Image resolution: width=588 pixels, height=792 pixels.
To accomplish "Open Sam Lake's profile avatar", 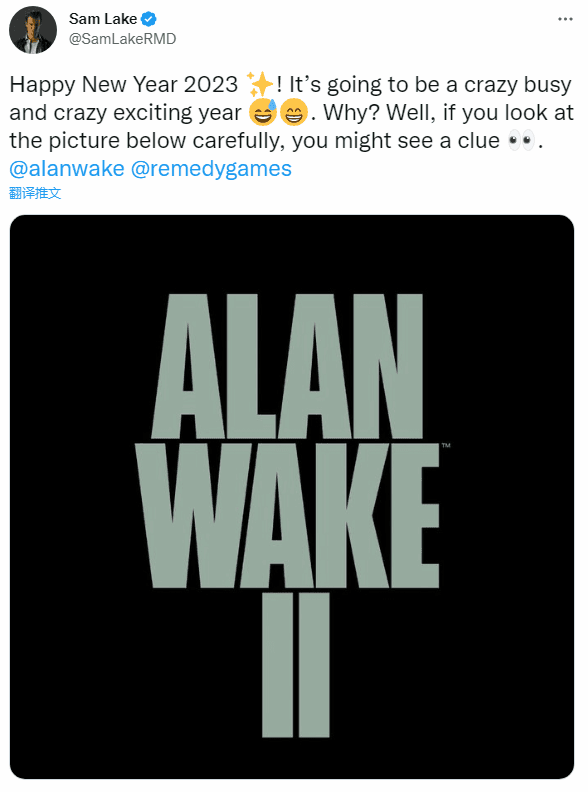I will (33, 30).
